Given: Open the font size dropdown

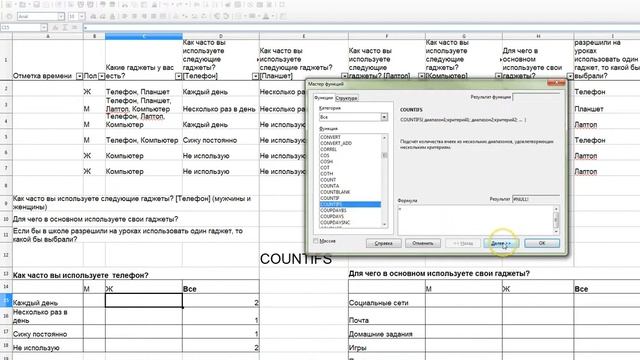Looking at the screenshot, I should coord(82,16).
